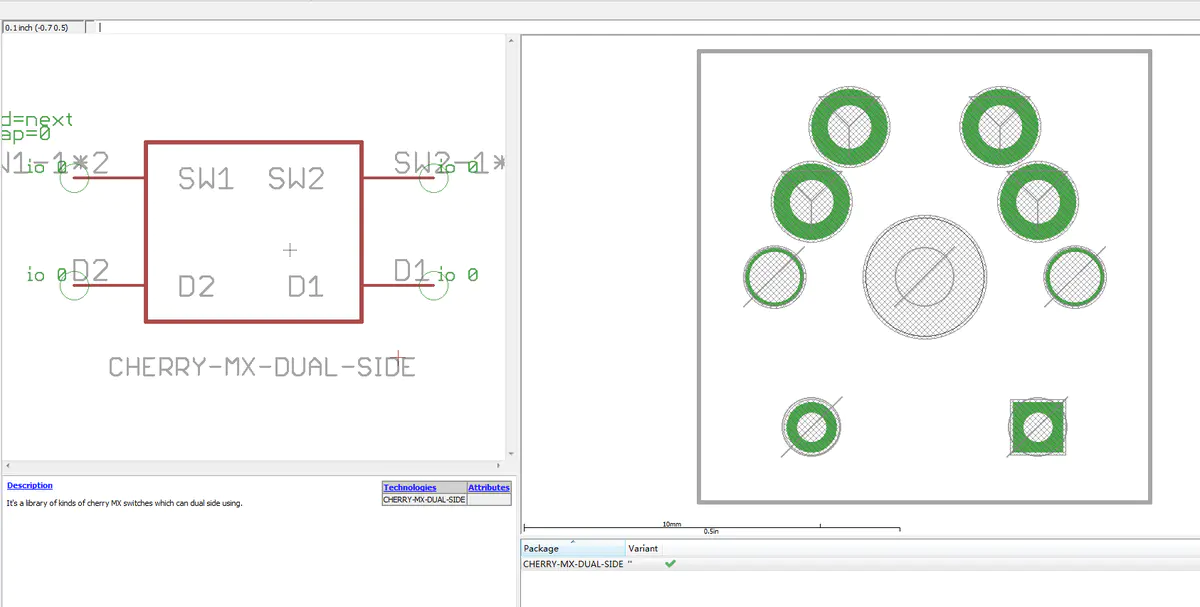Click the CHERRY-MX-DUAL-SIDE symbol name text
The image size is (1200, 607).
pos(262,368)
